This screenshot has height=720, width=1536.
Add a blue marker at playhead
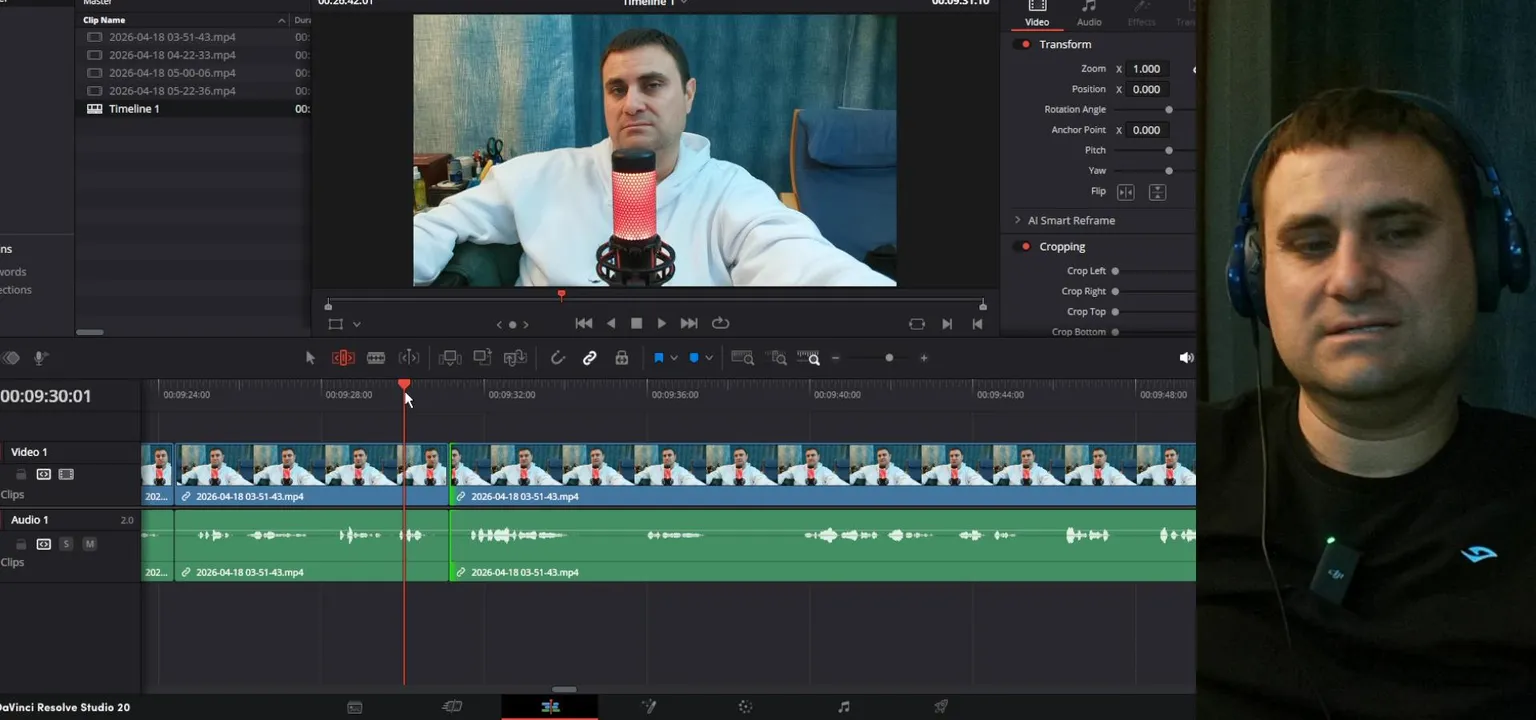pyautogui.click(x=694, y=358)
